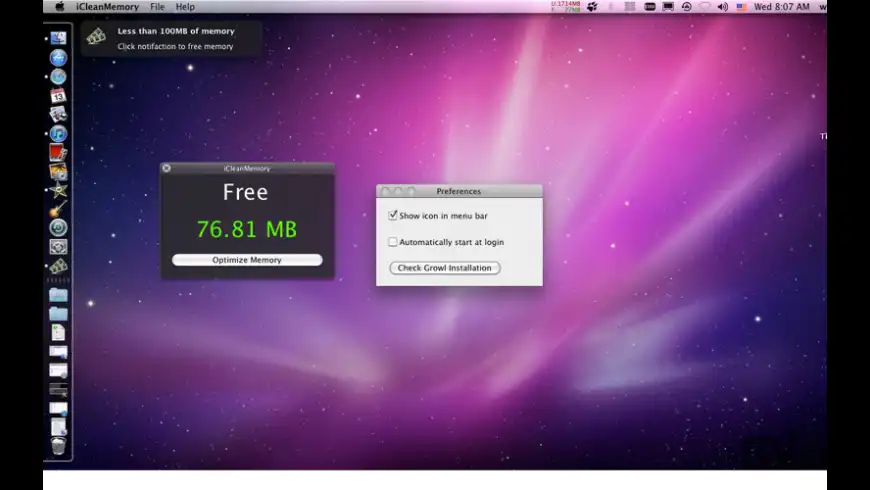Open the App Store from the Dock
Viewport: 870px width, 490px height.
[58, 57]
